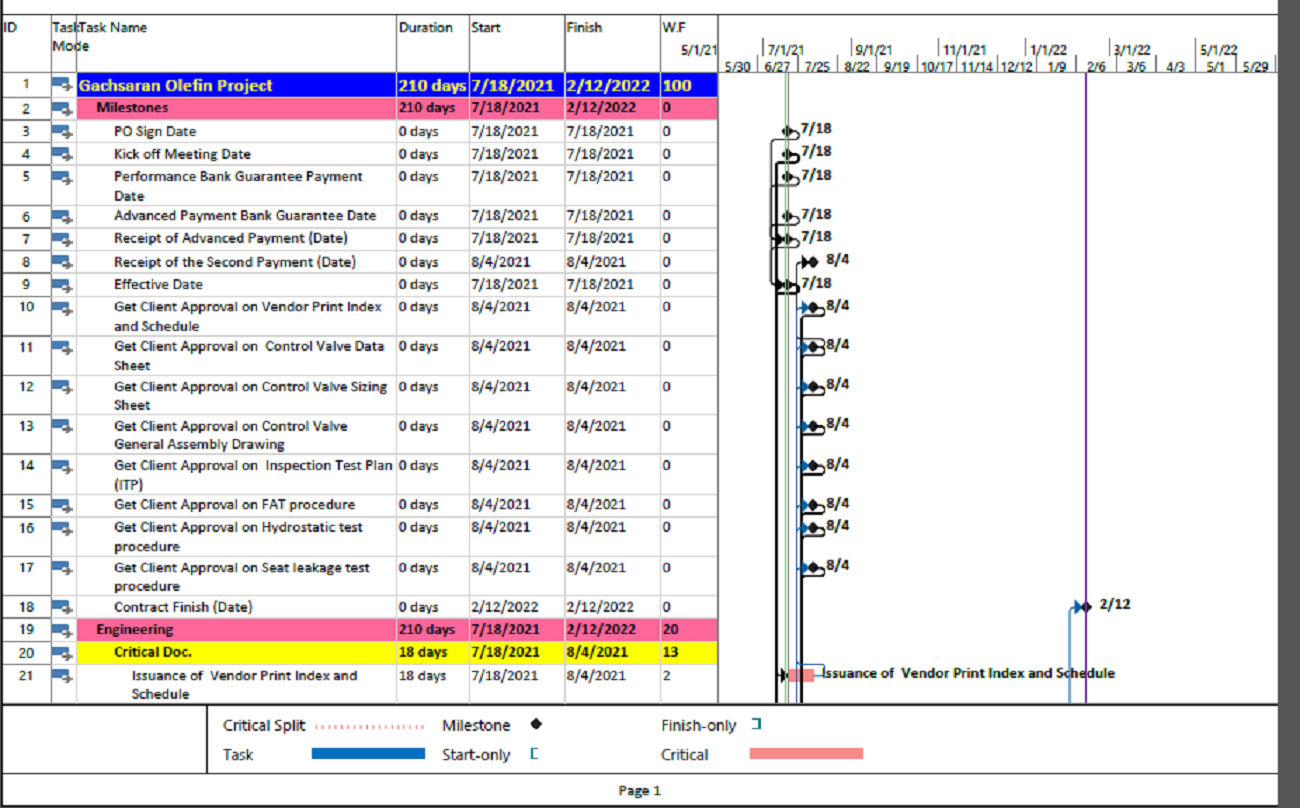This screenshot has height=808, width=1300.
Task: Click the project duration cell 210 days in row 1
Action: (432, 85)
